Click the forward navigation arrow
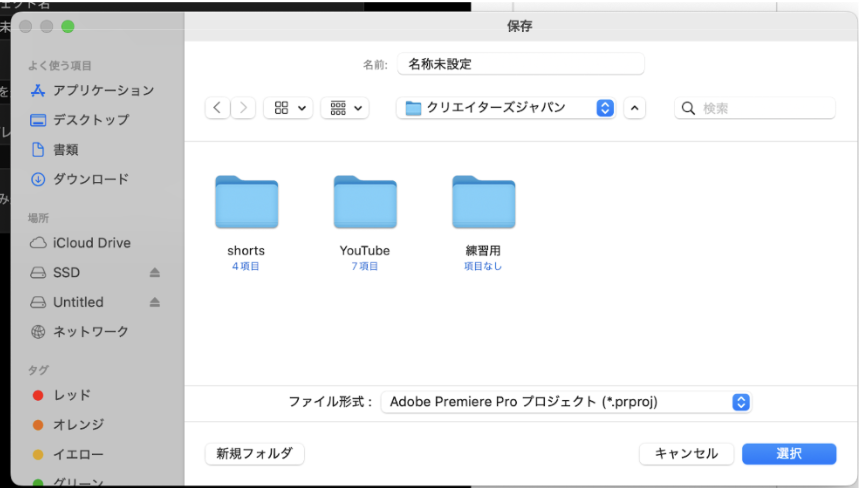The height and width of the screenshot is (488, 860). [243, 108]
